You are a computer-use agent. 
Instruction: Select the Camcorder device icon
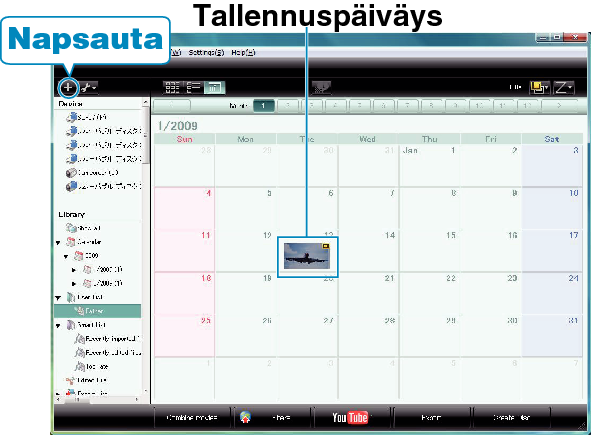(x=71, y=173)
